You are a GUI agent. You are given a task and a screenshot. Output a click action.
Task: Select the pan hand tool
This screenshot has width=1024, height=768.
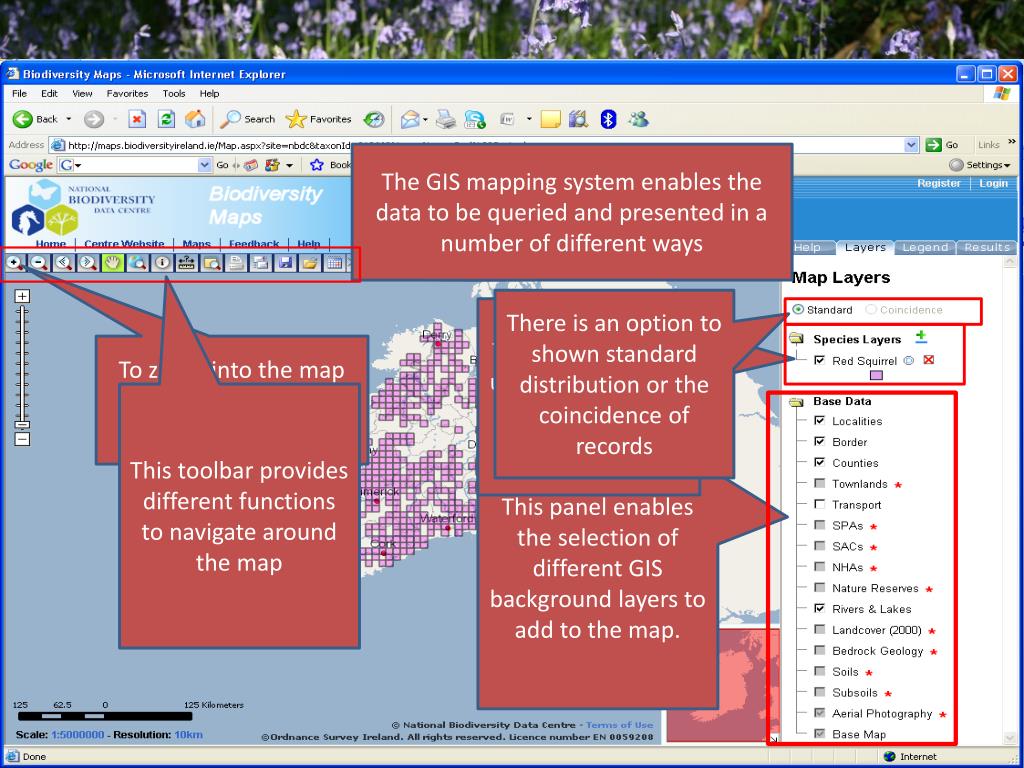point(113,263)
